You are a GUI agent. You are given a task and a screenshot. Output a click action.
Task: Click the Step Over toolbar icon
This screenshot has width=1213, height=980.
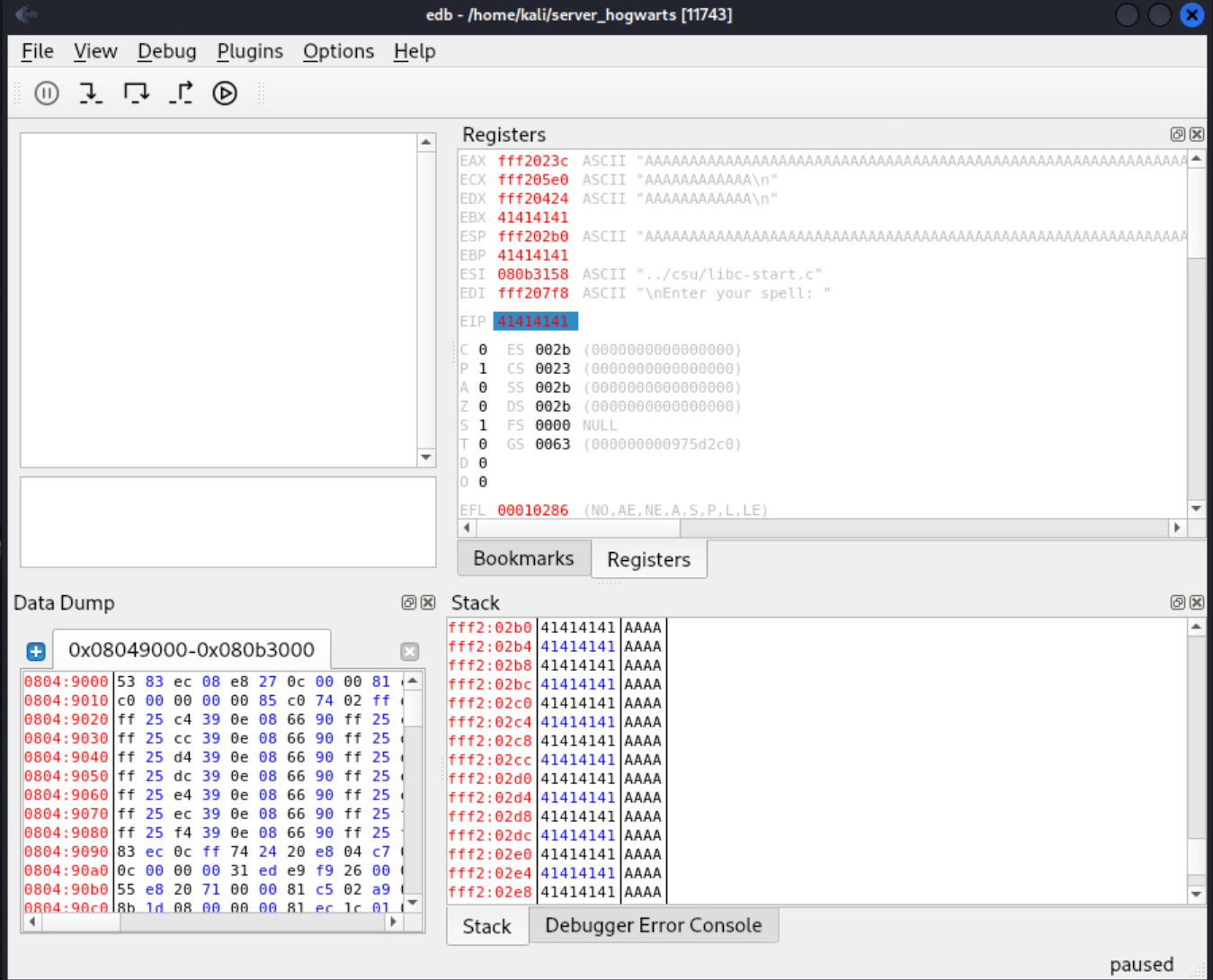coord(136,93)
